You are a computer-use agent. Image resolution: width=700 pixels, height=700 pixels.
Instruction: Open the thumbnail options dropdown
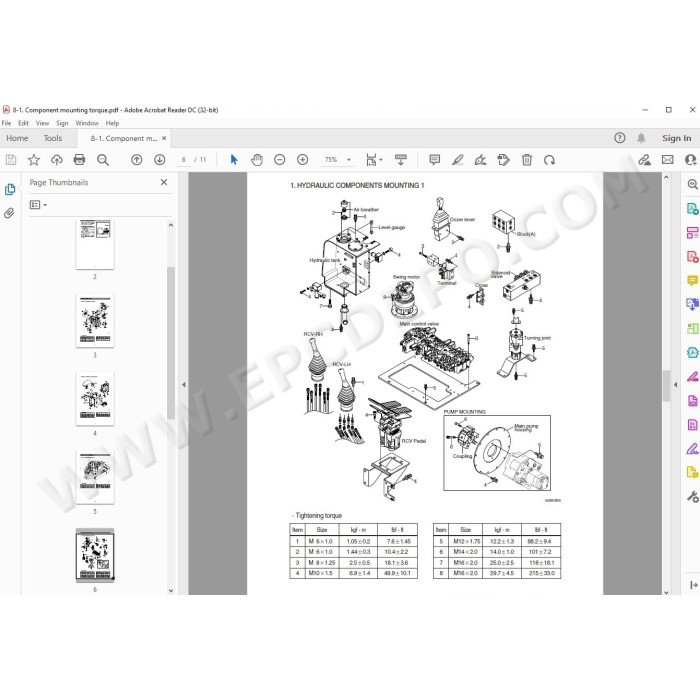click(x=38, y=205)
